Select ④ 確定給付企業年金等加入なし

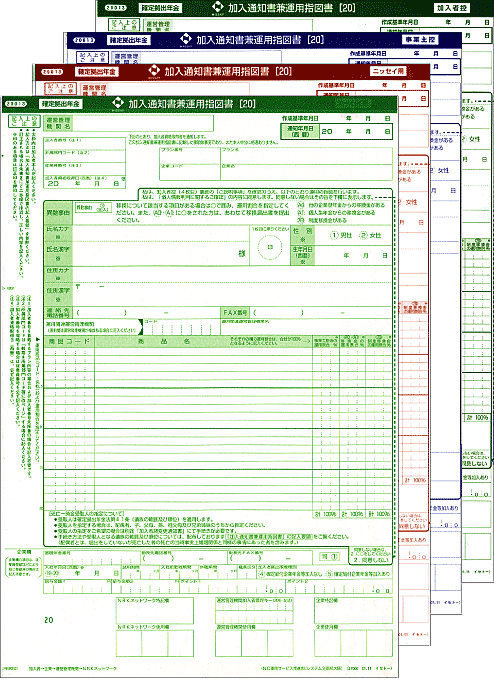[x=289, y=574]
